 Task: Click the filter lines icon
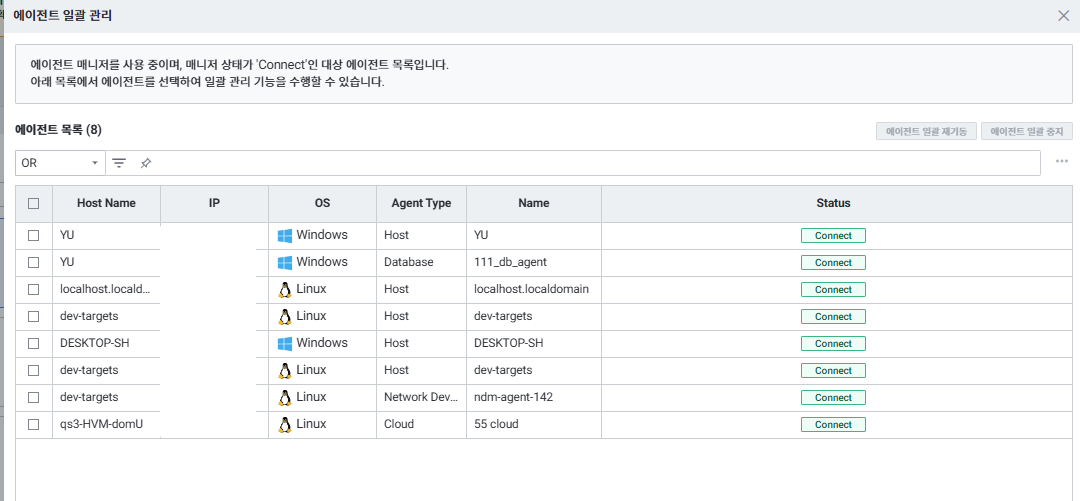119,163
